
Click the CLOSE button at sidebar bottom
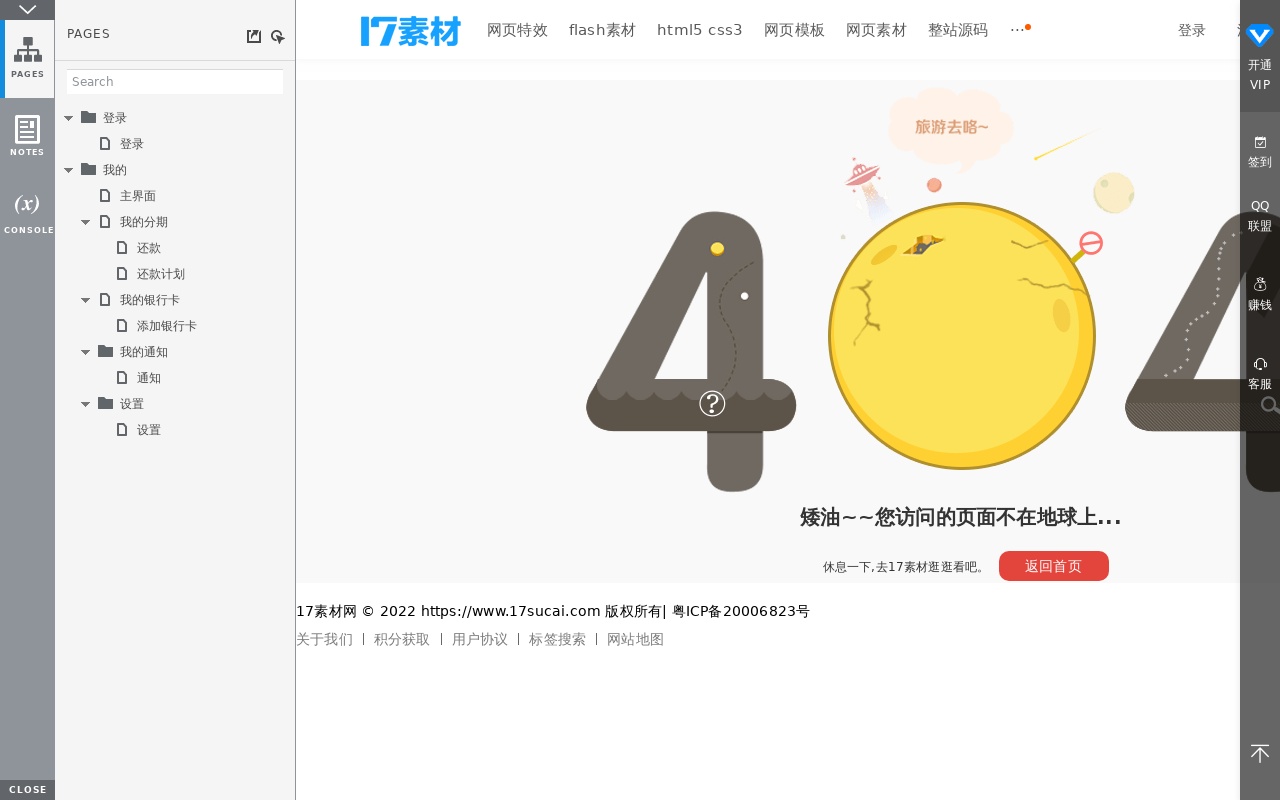coord(27,790)
